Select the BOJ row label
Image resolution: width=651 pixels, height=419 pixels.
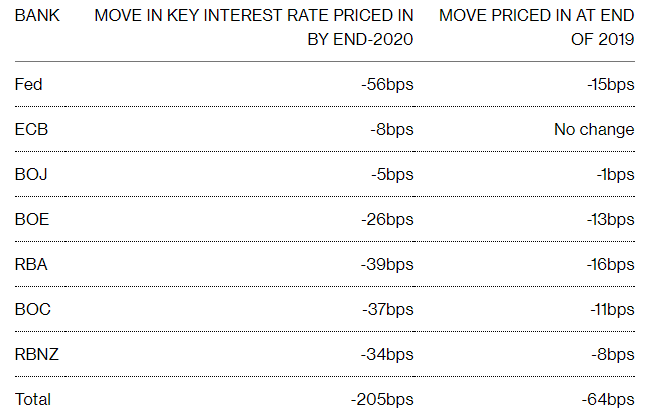point(31,174)
